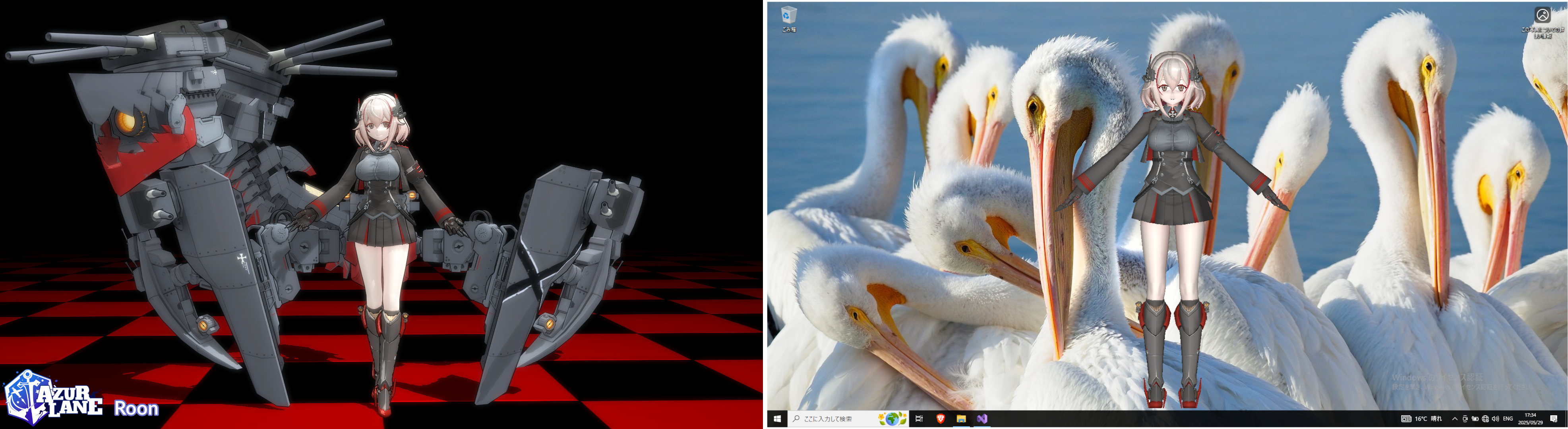Expand hidden system tray icons
1568x429 pixels.
click(1455, 419)
